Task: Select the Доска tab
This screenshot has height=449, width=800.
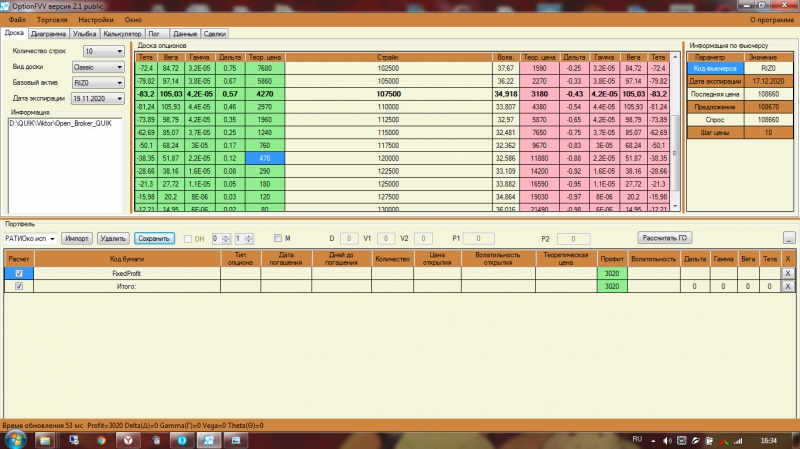Action: click(x=14, y=33)
